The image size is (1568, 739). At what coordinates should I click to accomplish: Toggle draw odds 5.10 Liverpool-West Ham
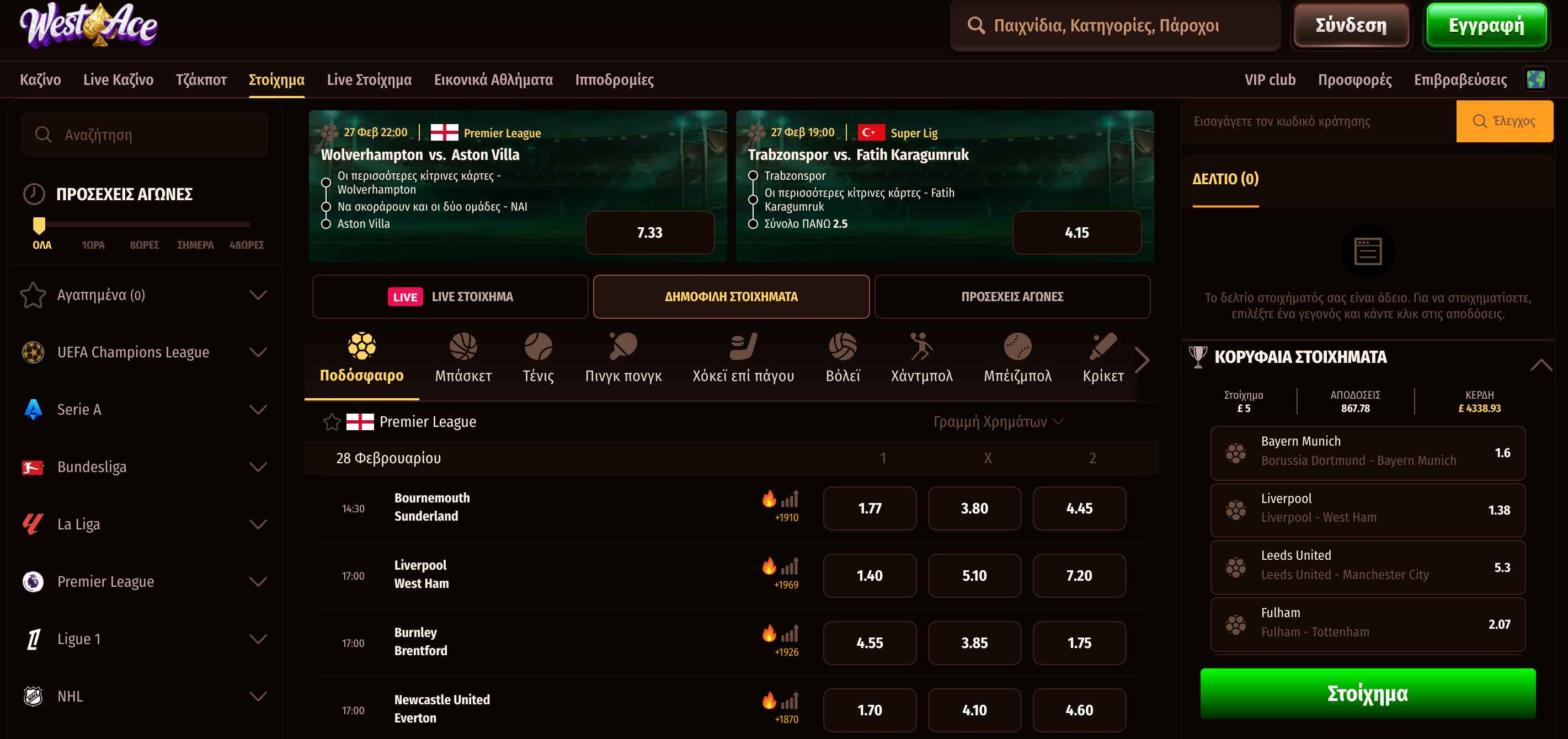(x=974, y=575)
